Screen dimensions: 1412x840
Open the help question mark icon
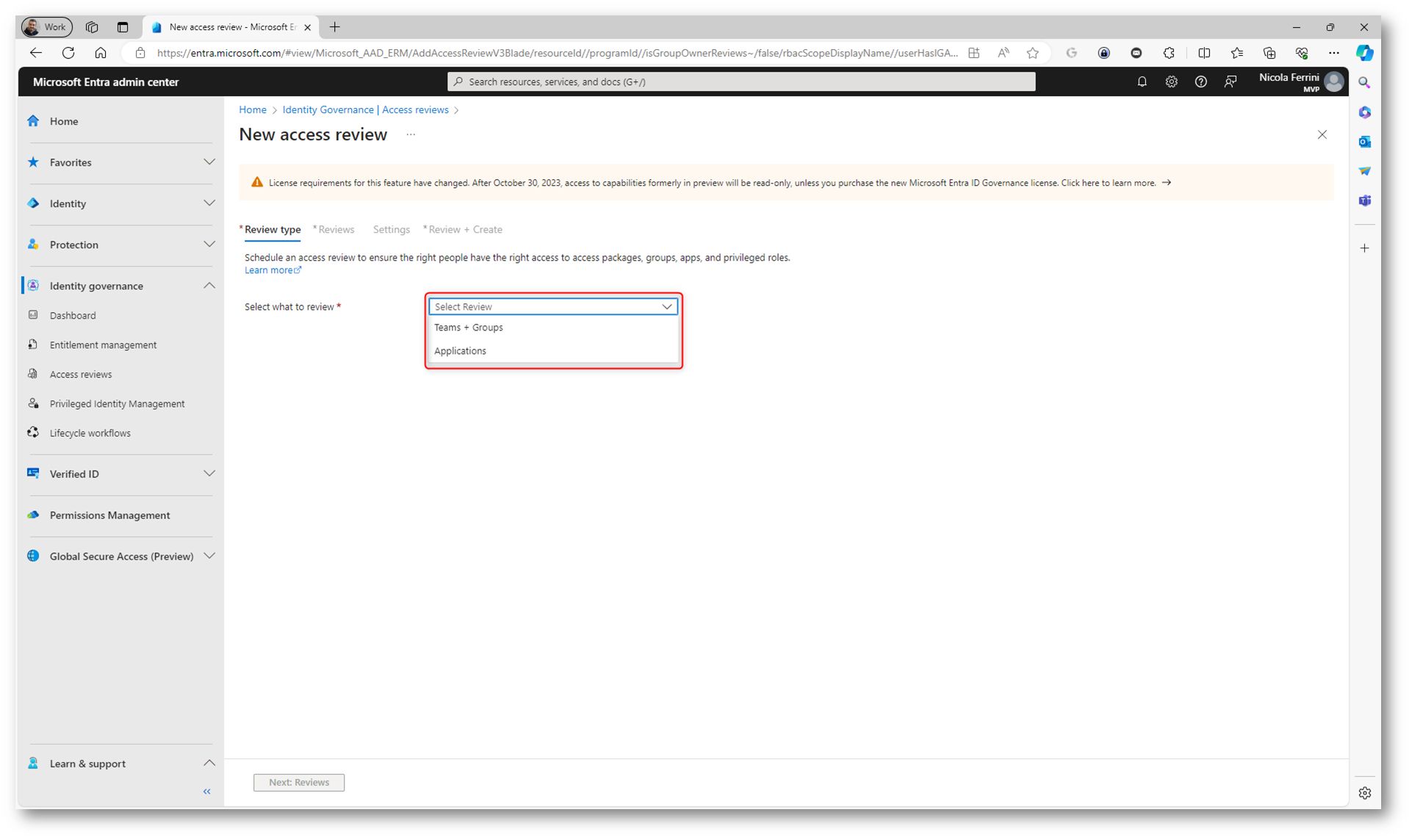tap(1200, 82)
